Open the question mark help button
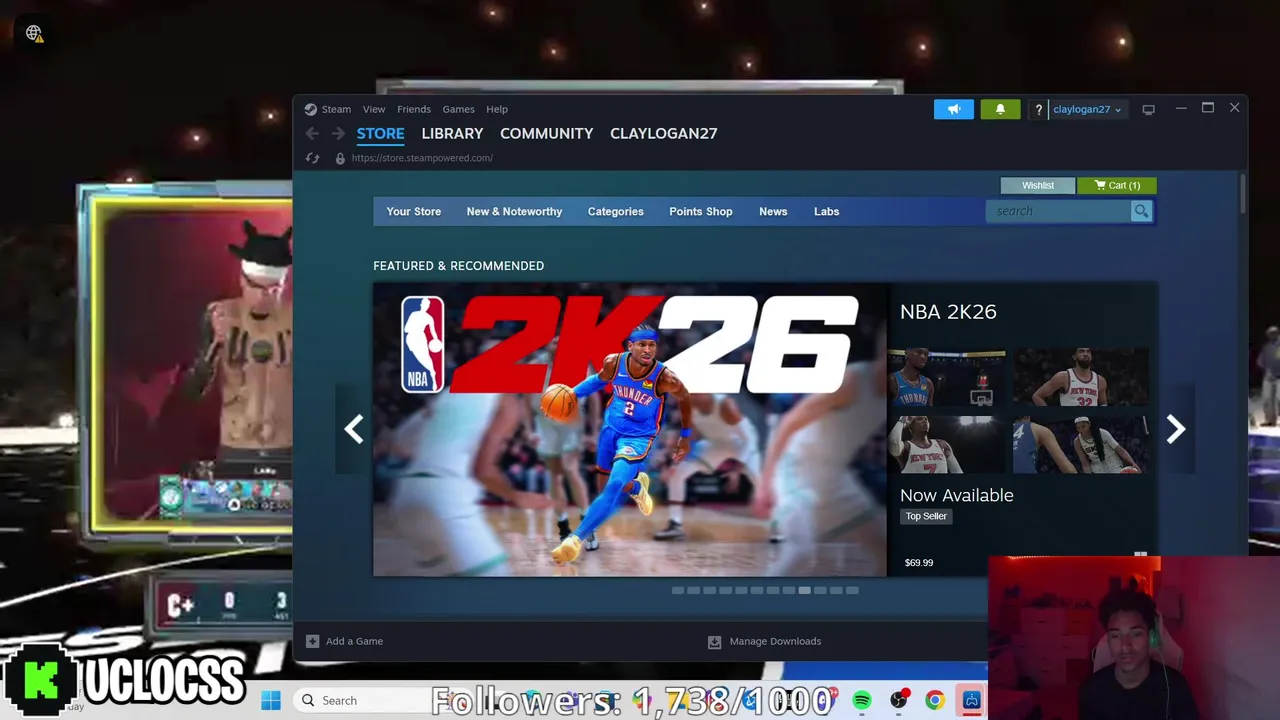This screenshot has height=720, width=1280. 1038,109
